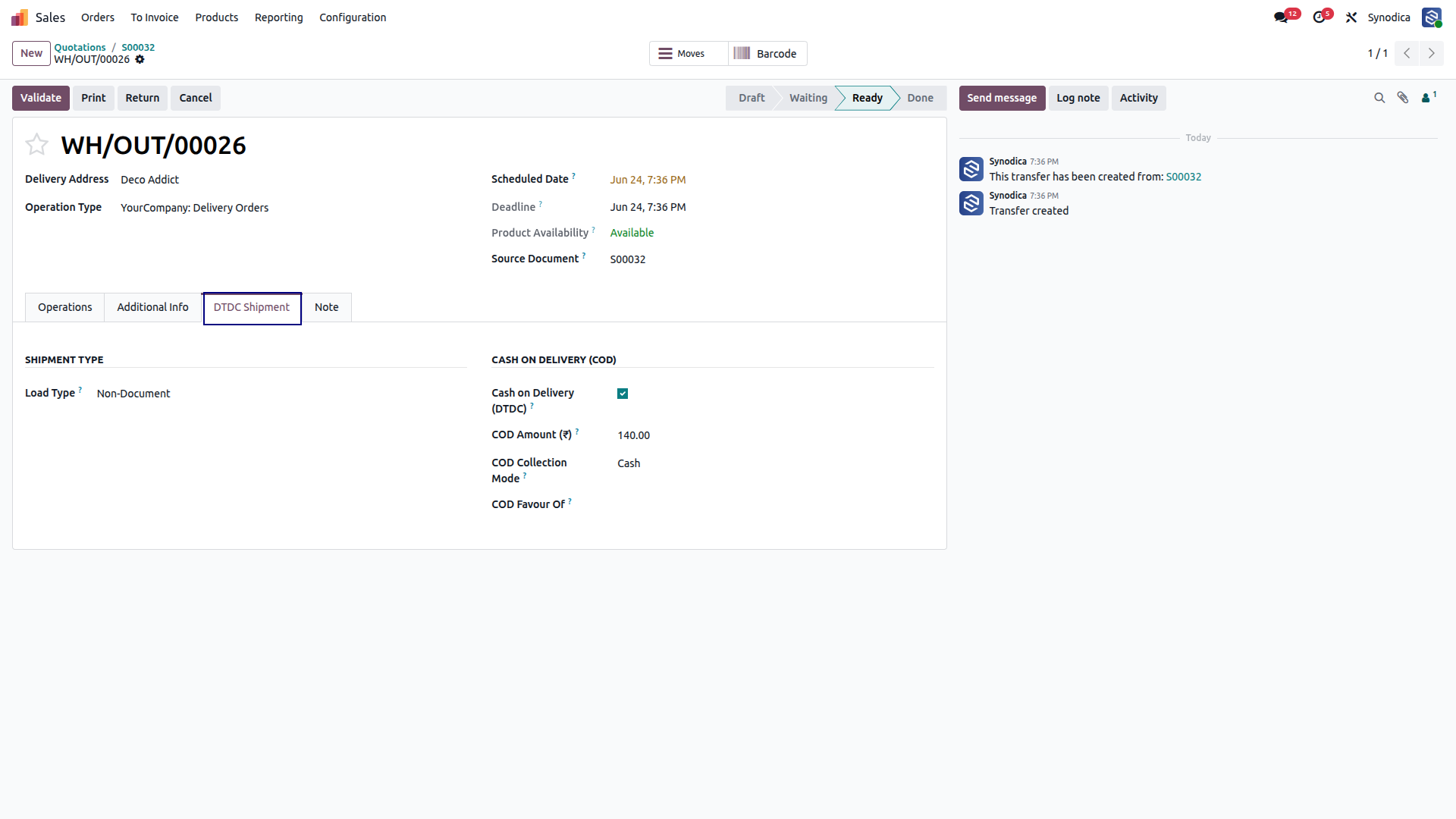The image size is (1456, 819).
Task: Click the gear actions icon beside WH/OUT/00026
Action: pyautogui.click(x=140, y=59)
